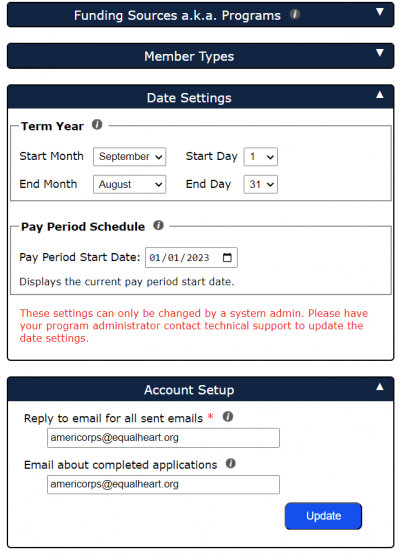Viewport: 400px width, 555px height.
Task: Click the Date Settings header title
Action: 189,98
